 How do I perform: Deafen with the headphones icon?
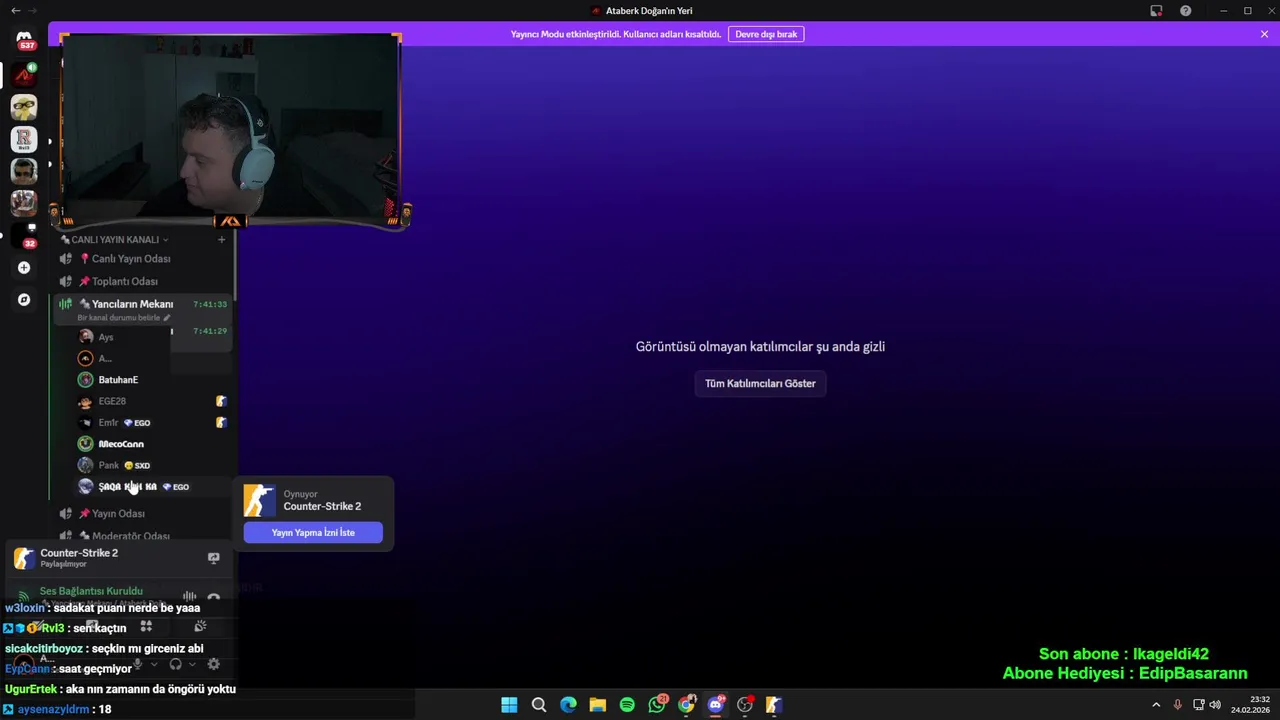(175, 664)
